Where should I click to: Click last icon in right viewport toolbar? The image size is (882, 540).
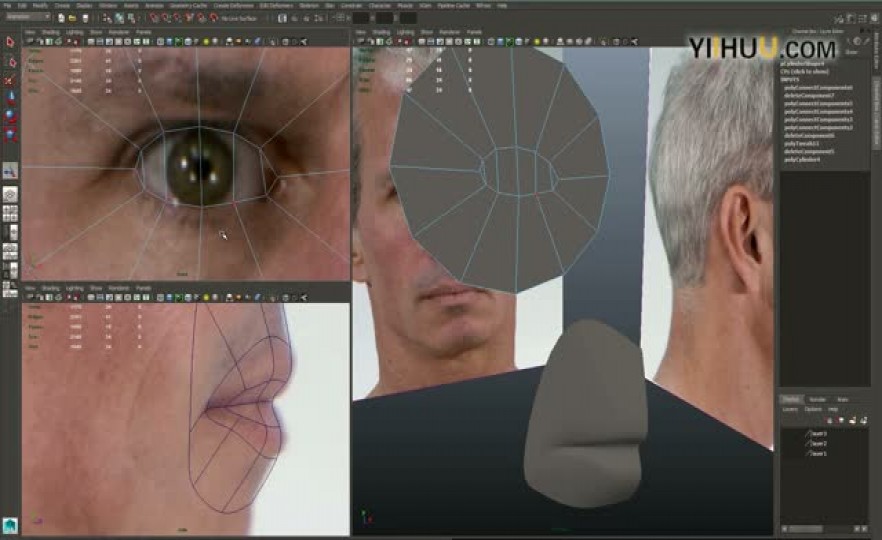634,42
